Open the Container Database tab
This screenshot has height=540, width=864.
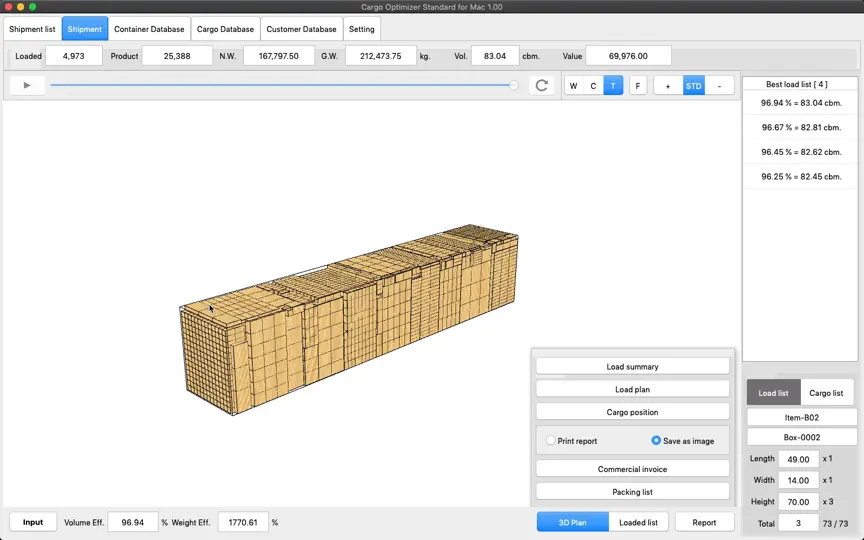click(x=149, y=29)
